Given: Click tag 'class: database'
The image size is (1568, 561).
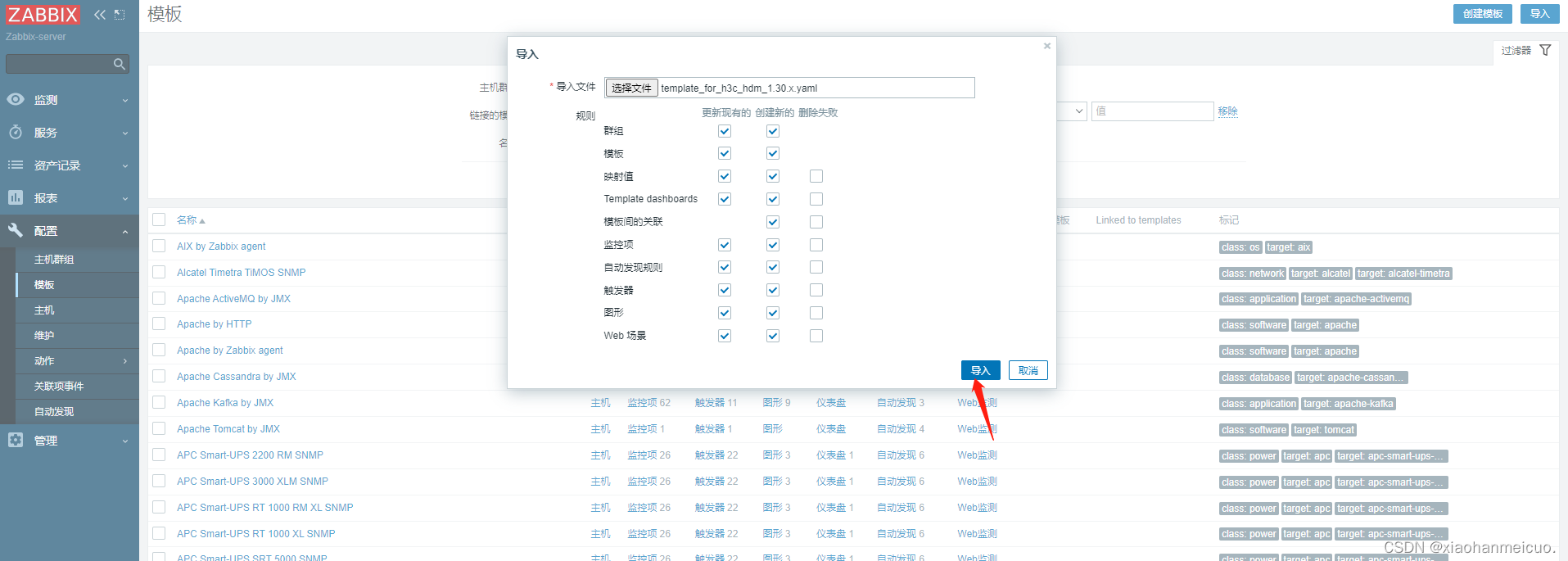Looking at the screenshot, I should (1255, 378).
